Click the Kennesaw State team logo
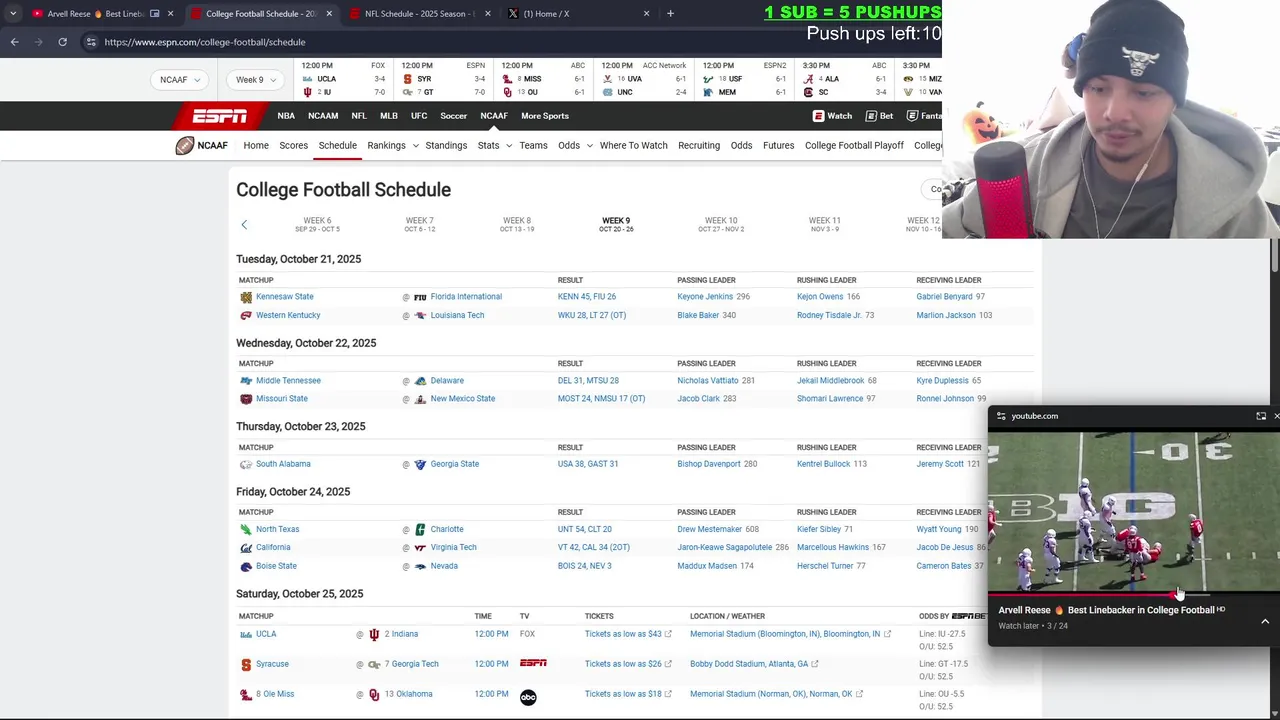 [x=246, y=297]
